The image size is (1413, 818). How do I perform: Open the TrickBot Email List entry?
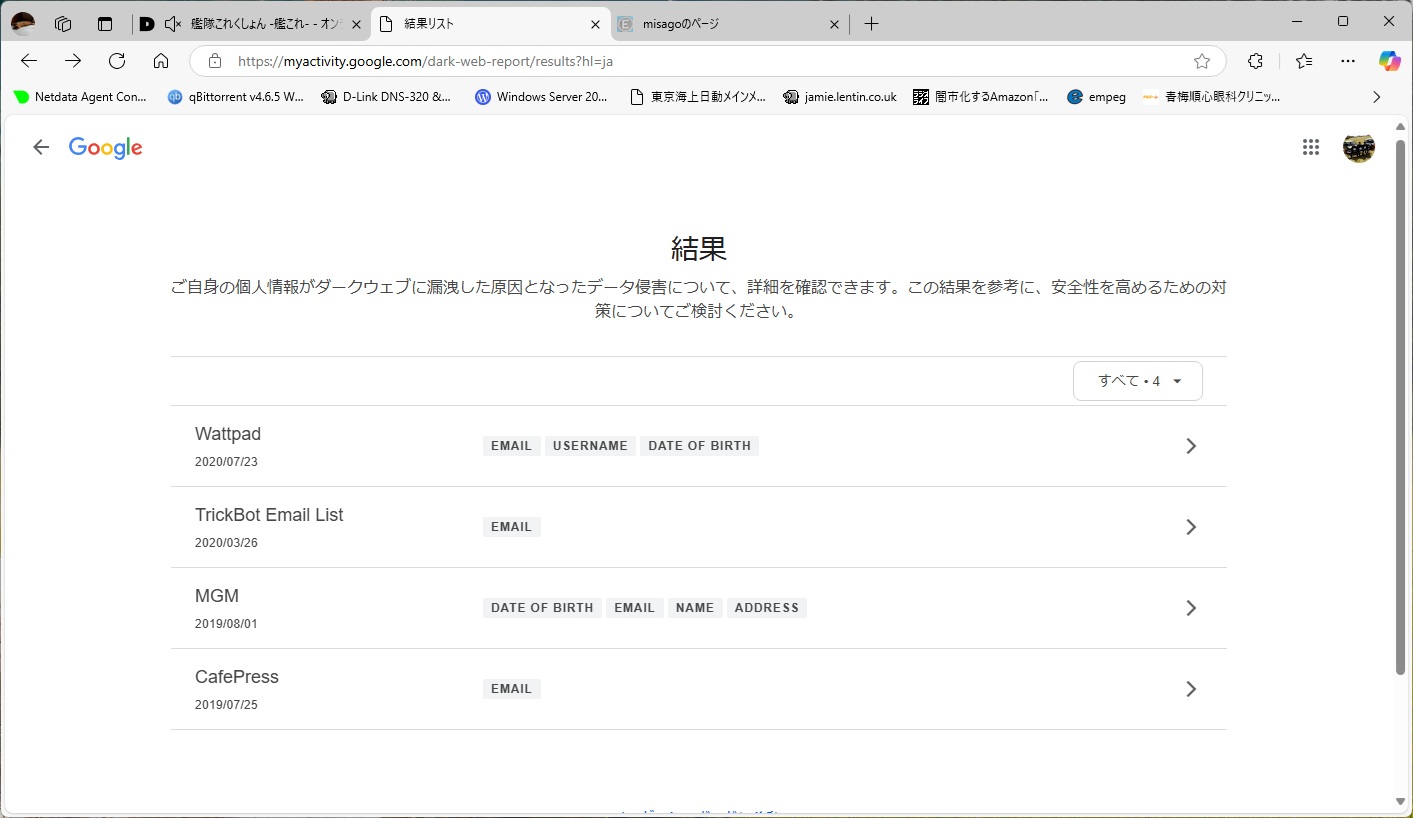tap(269, 516)
